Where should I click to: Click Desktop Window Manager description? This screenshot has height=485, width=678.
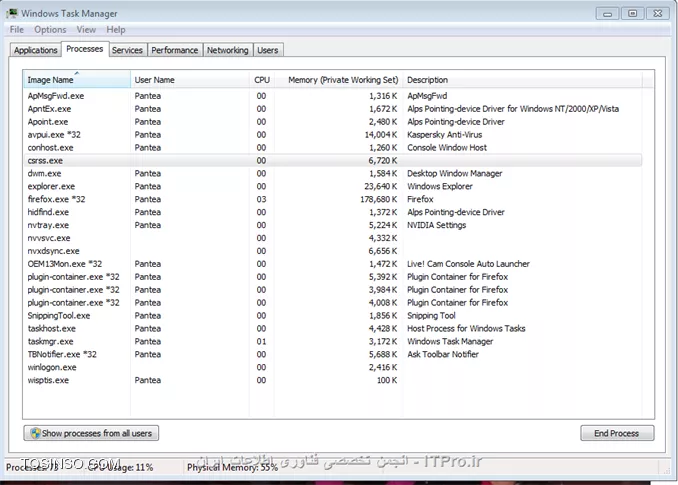coord(454,173)
